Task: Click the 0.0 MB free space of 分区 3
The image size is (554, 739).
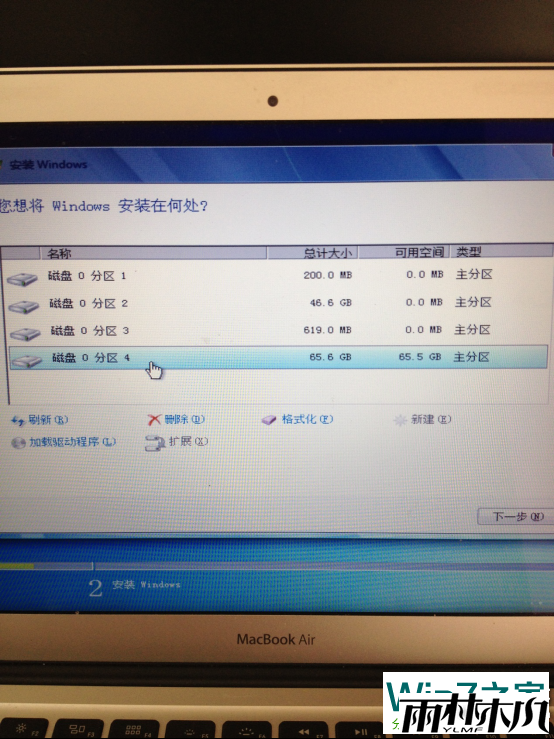Action: pos(423,329)
